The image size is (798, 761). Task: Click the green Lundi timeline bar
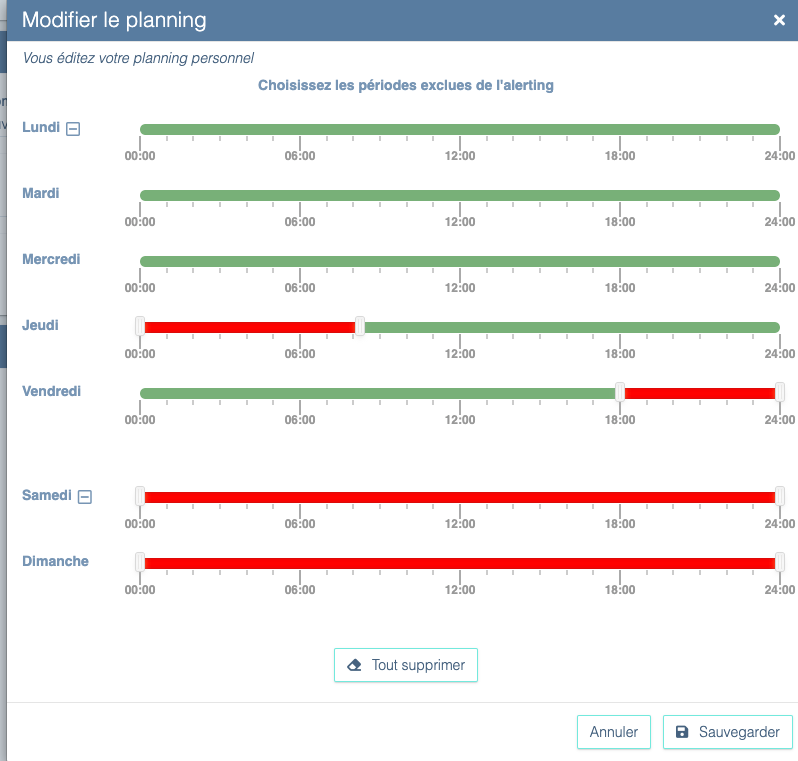[460, 129]
